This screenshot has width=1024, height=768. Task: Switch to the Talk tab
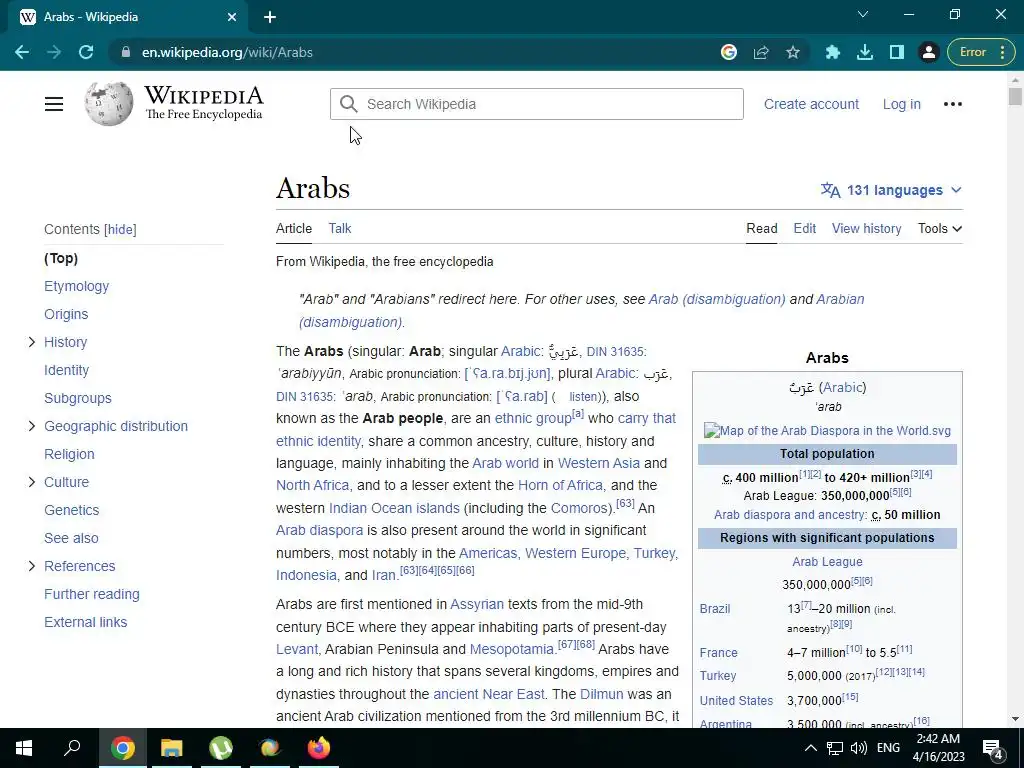point(340,229)
